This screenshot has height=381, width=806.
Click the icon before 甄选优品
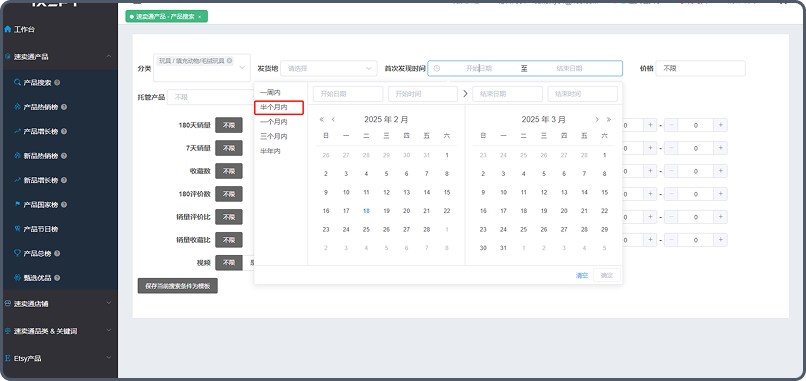point(17,278)
